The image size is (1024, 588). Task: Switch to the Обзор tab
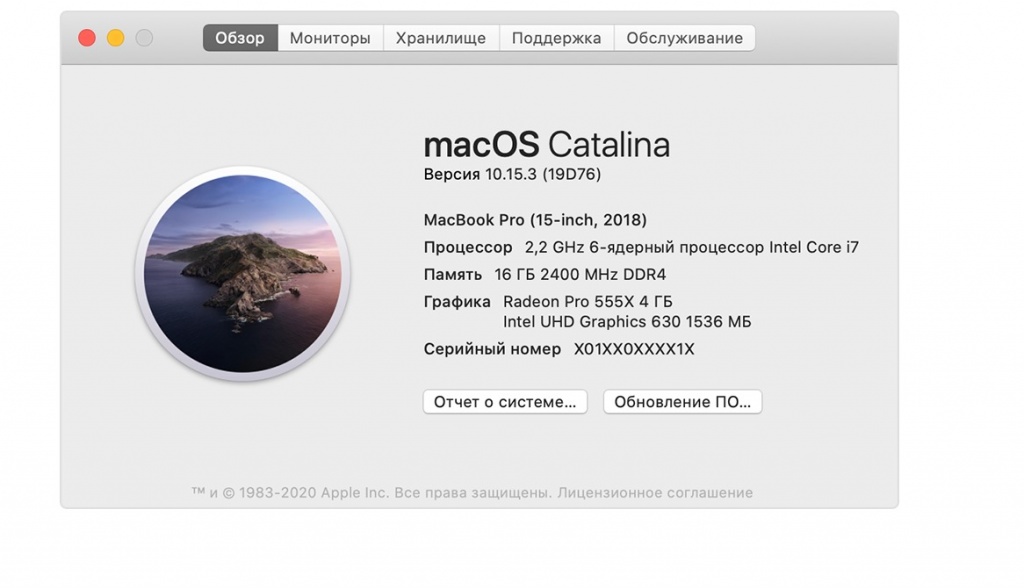tap(240, 38)
